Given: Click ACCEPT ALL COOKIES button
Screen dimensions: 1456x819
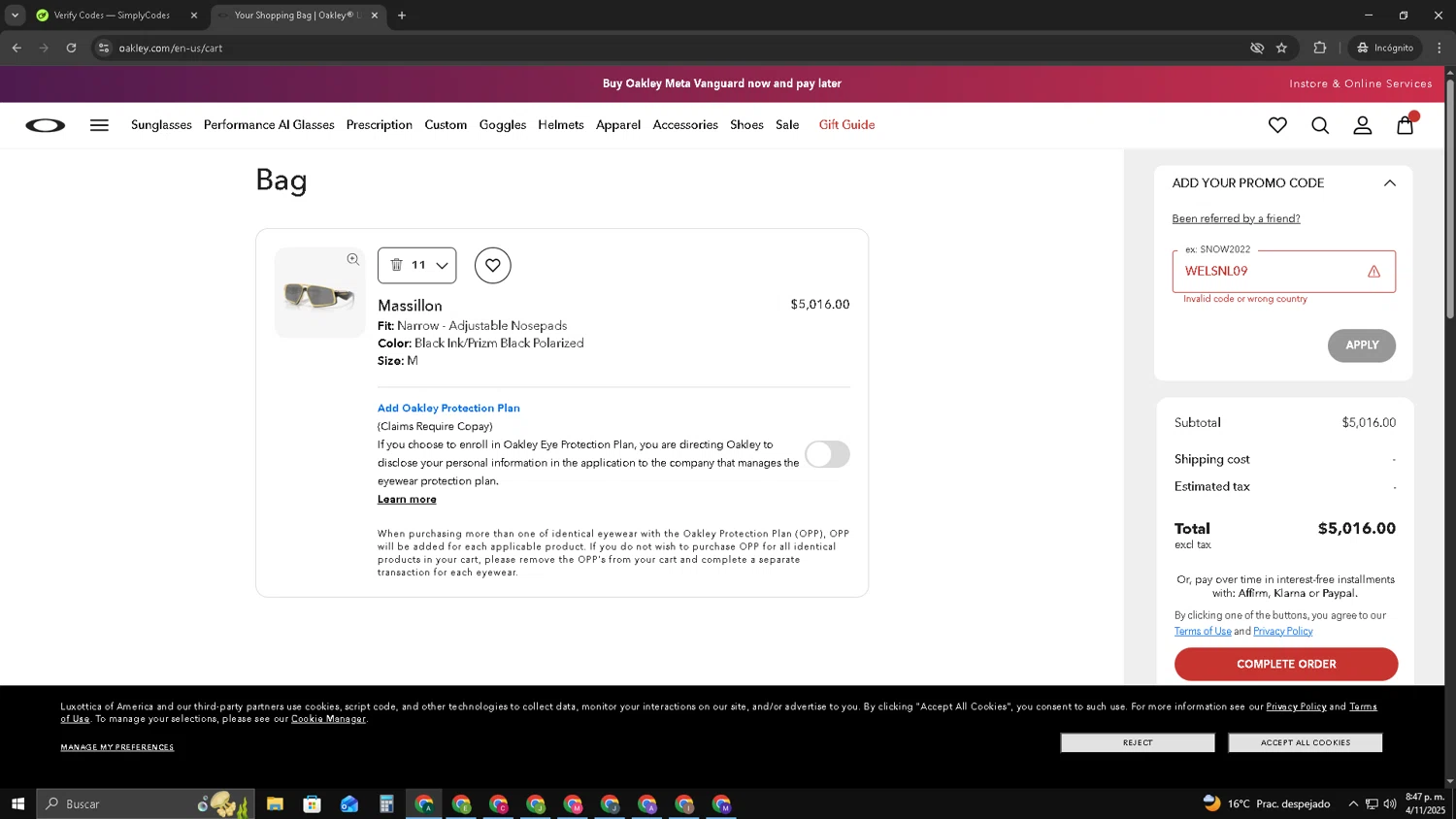Looking at the screenshot, I should point(1306,742).
